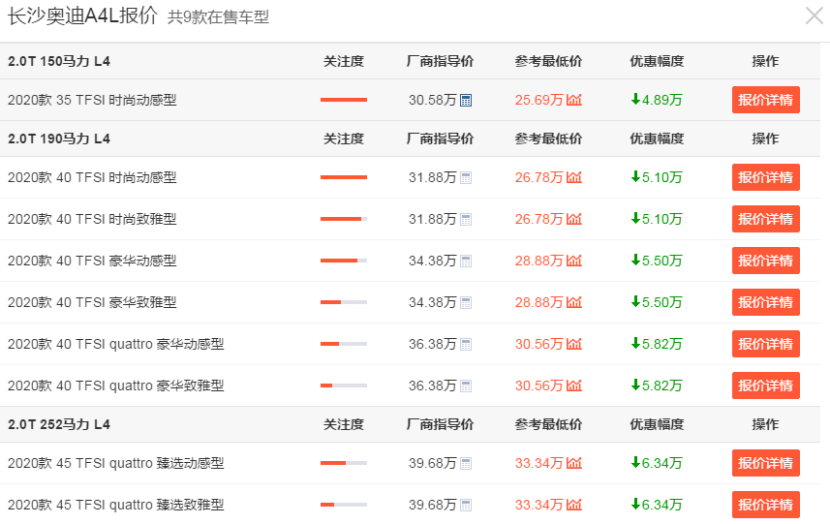Open model 2020款 40 TFSI 豪华动感型
Screen dimensions: 830x524
coord(92,261)
